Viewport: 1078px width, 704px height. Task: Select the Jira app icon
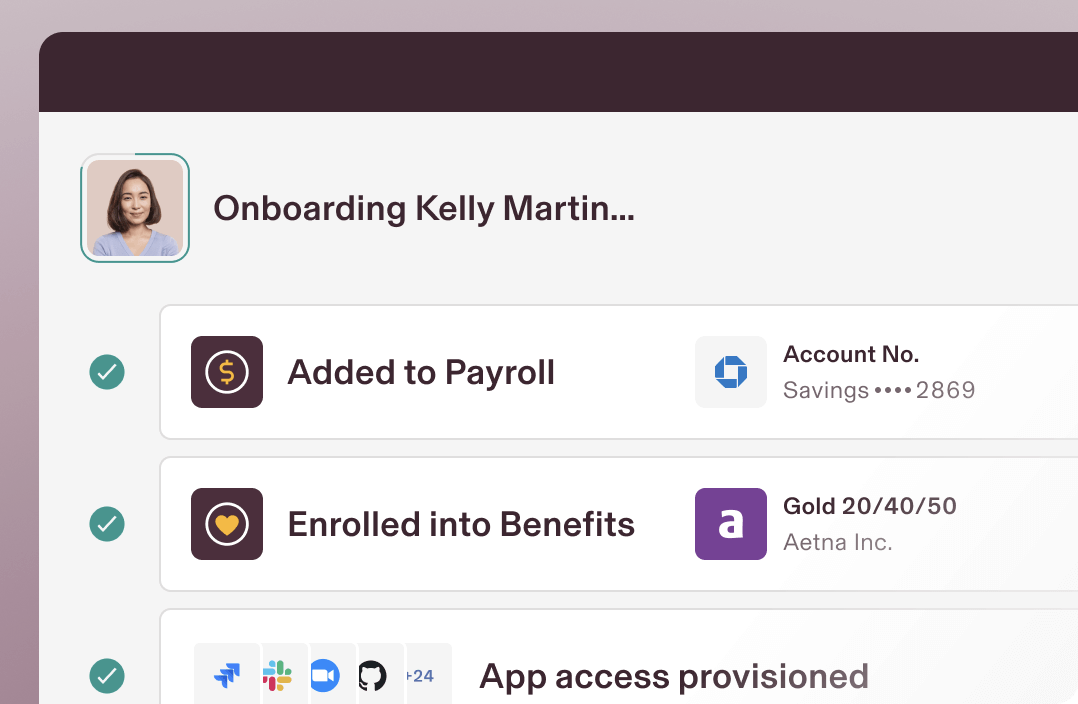(x=227, y=674)
